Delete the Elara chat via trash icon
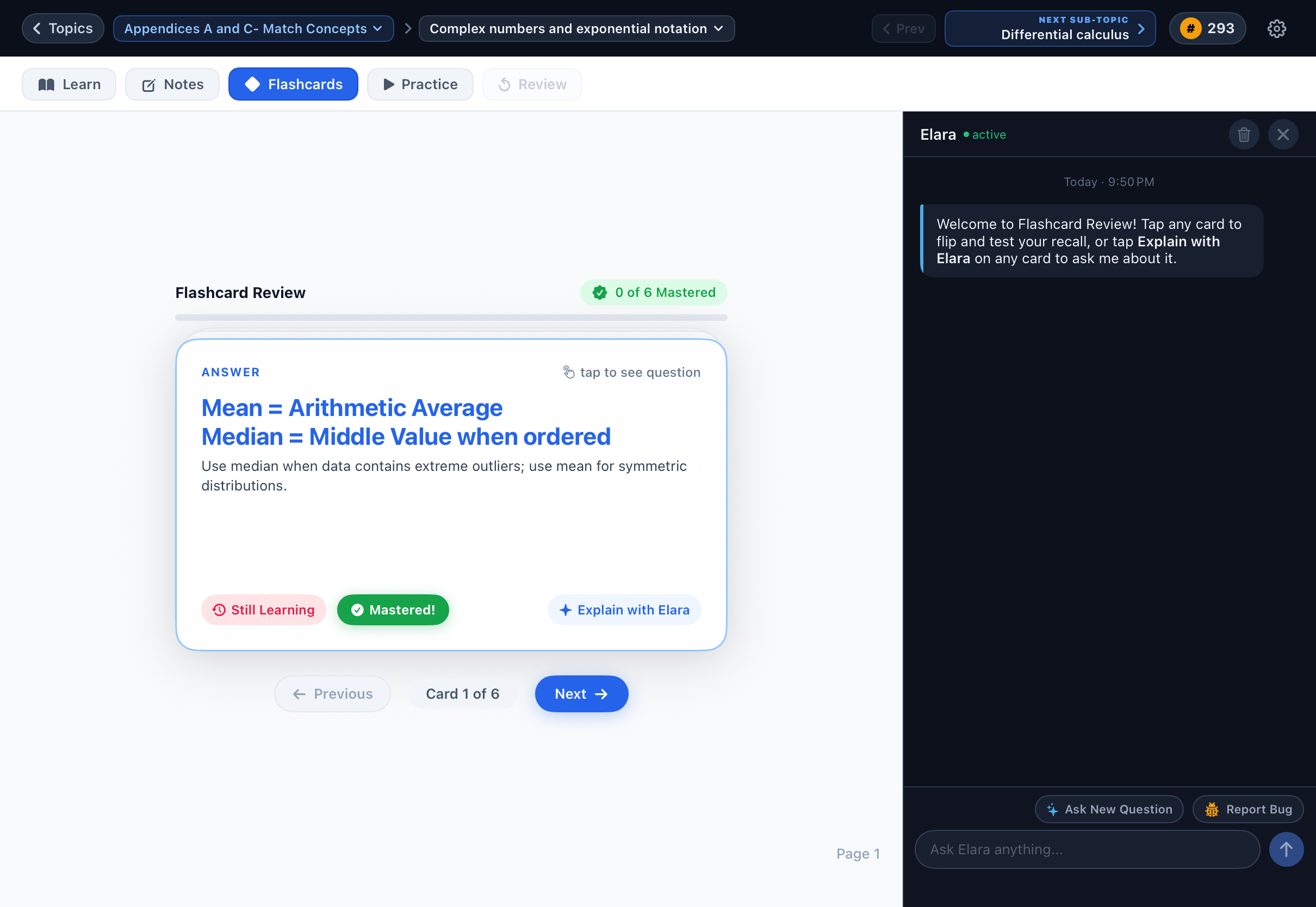This screenshot has height=907, width=1316. (1244, 135)
